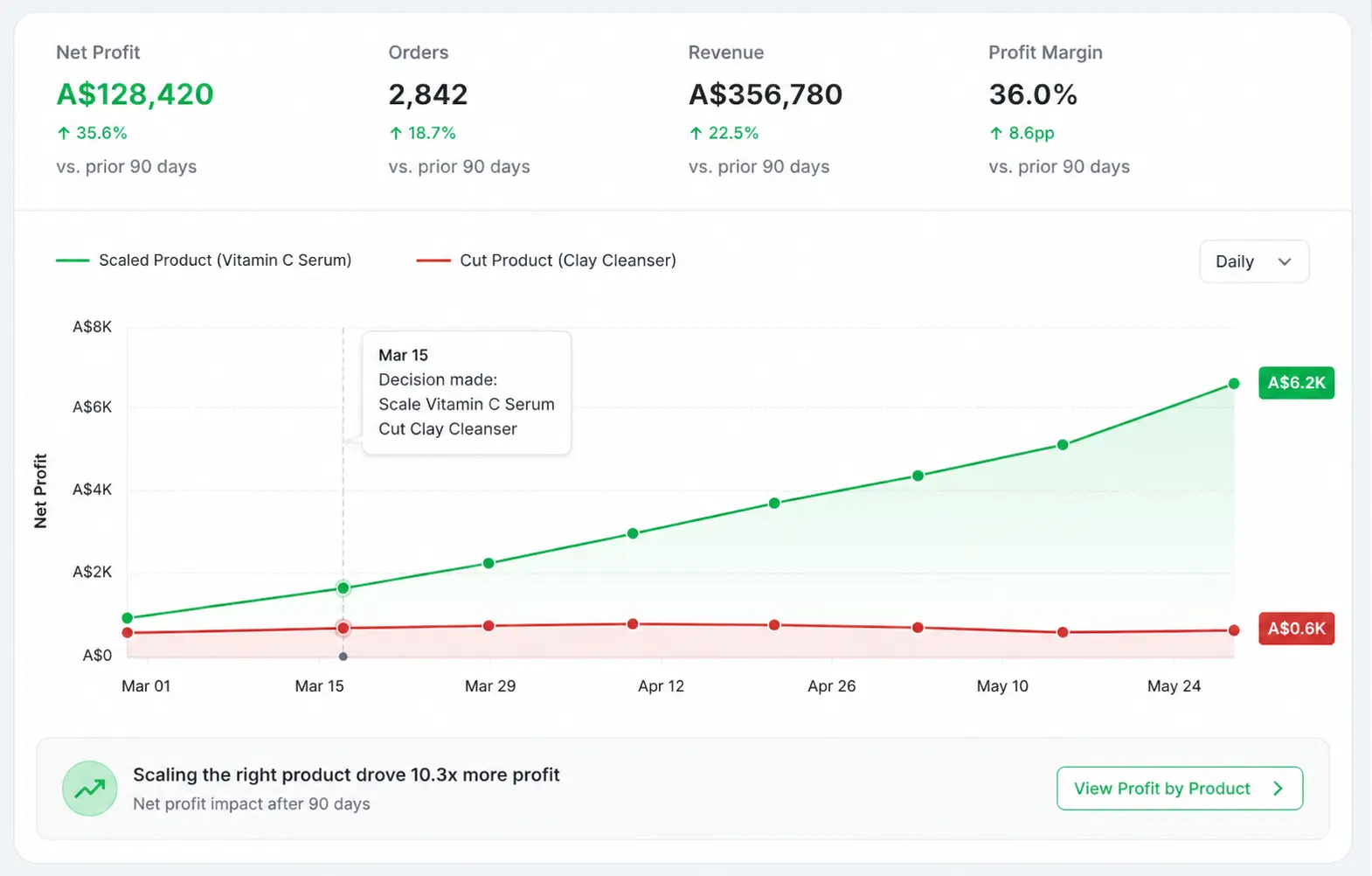
Task: Click the 'Scaling the right product drove 10.3x' headline
Action: click(346, 775)
